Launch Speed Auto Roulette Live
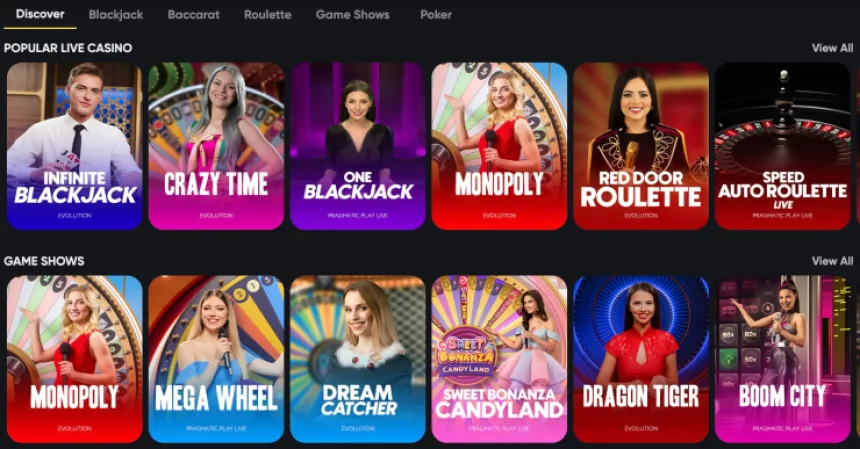The width and height of the screenshot is (860, 449). point(783,146)
